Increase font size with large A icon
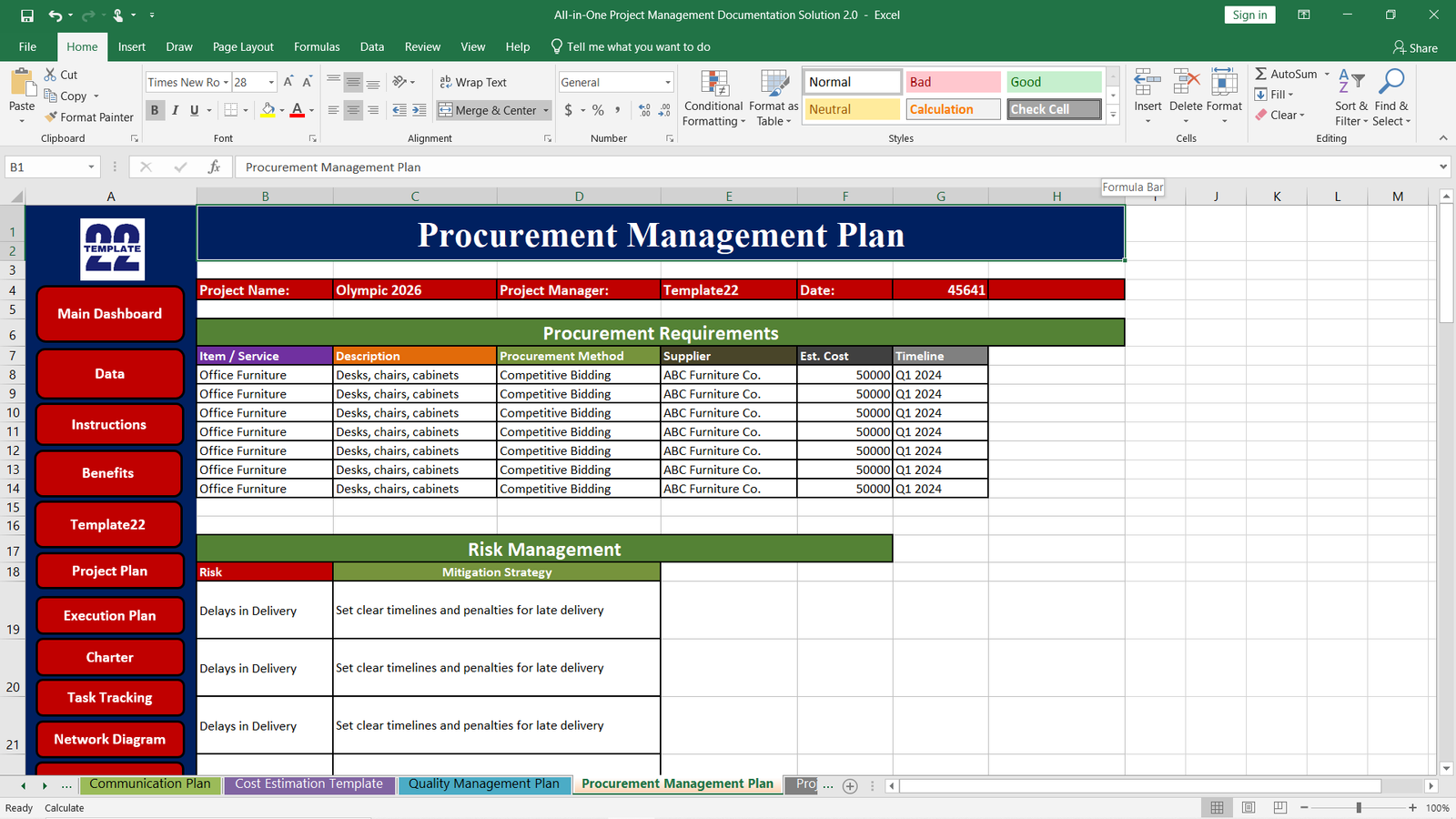This screenshot has height=819, width=1456. click(288, 82)
